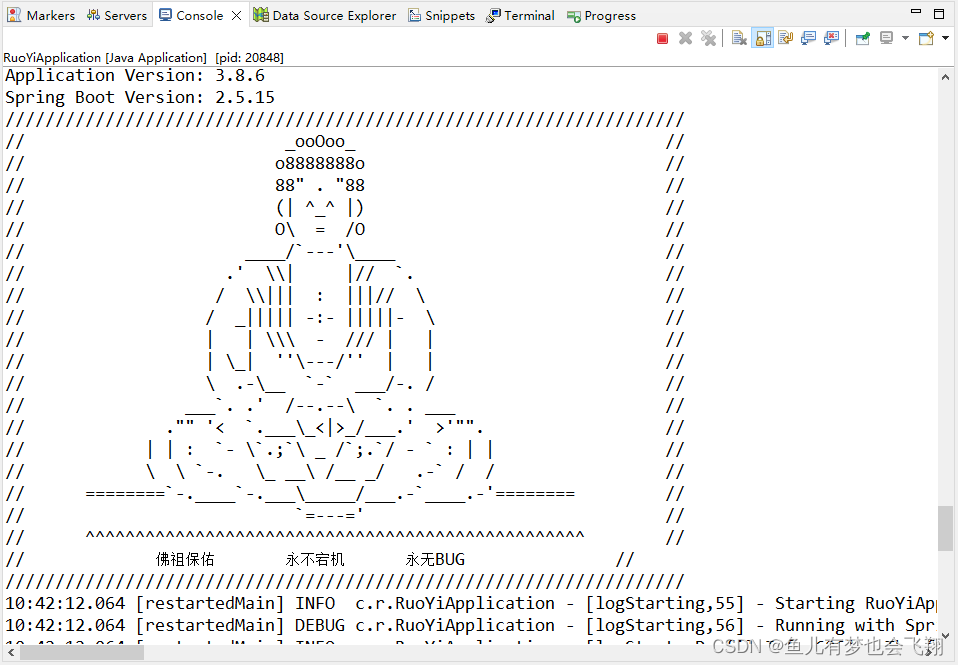Click horizontal scrollbar left arrow
Viewport: 958px width, 665px height.
tap(11, 653)
